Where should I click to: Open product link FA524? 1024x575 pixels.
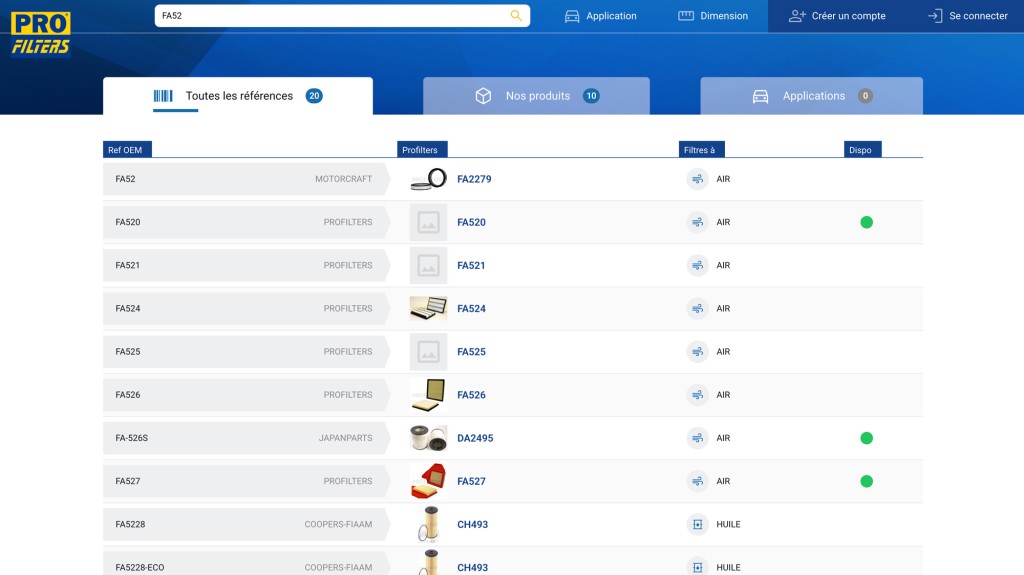[472, 308]
